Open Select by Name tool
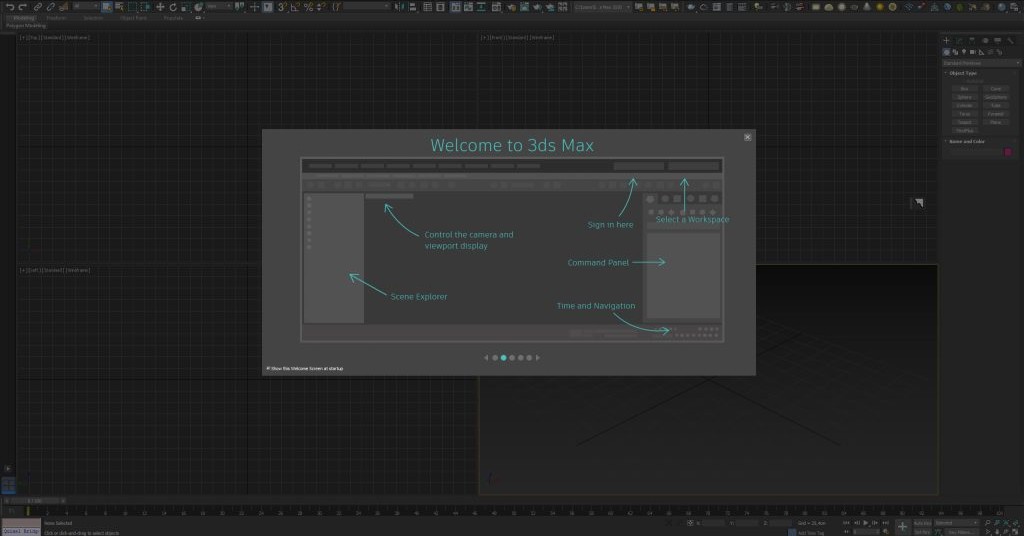This screenshot has width=1024, height=536. click(x=120, y=7)
